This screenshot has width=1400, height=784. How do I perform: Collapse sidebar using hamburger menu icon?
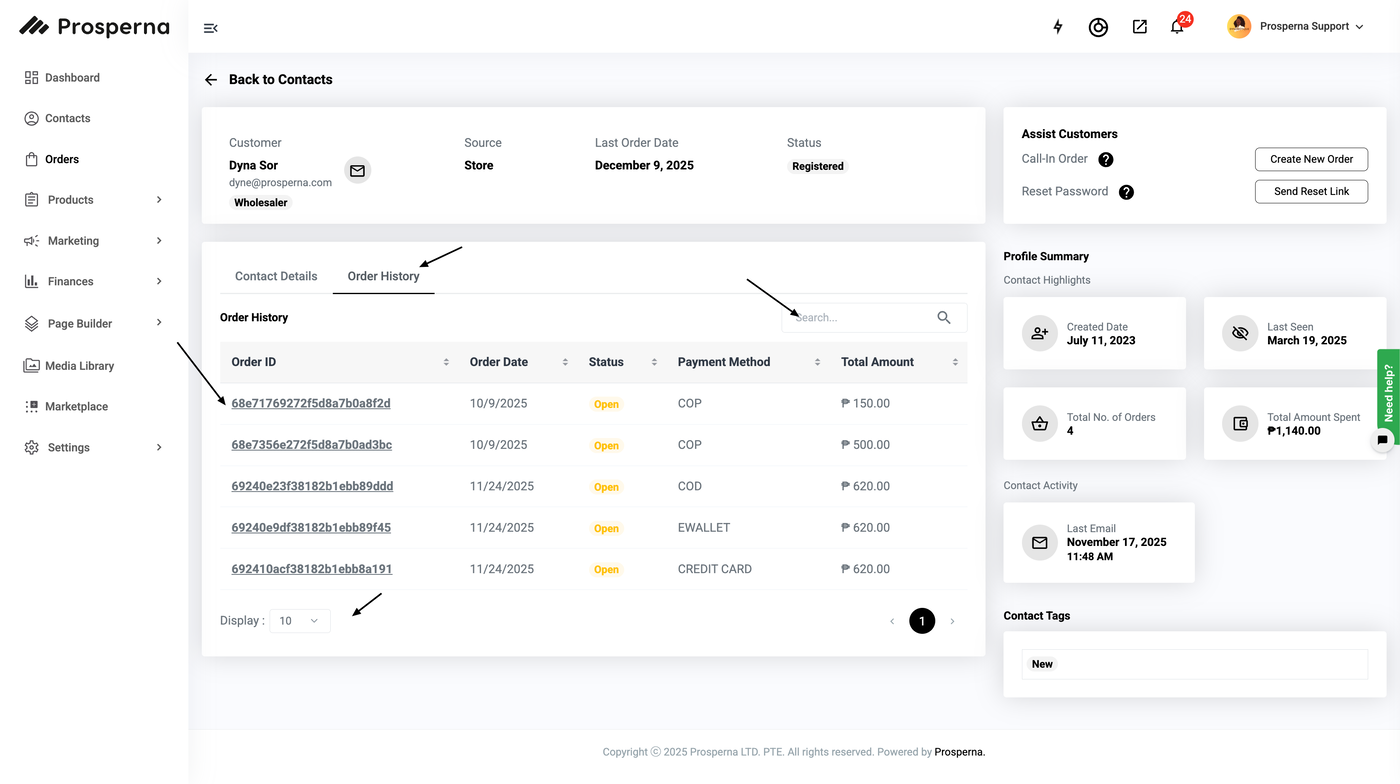(210, 28)
